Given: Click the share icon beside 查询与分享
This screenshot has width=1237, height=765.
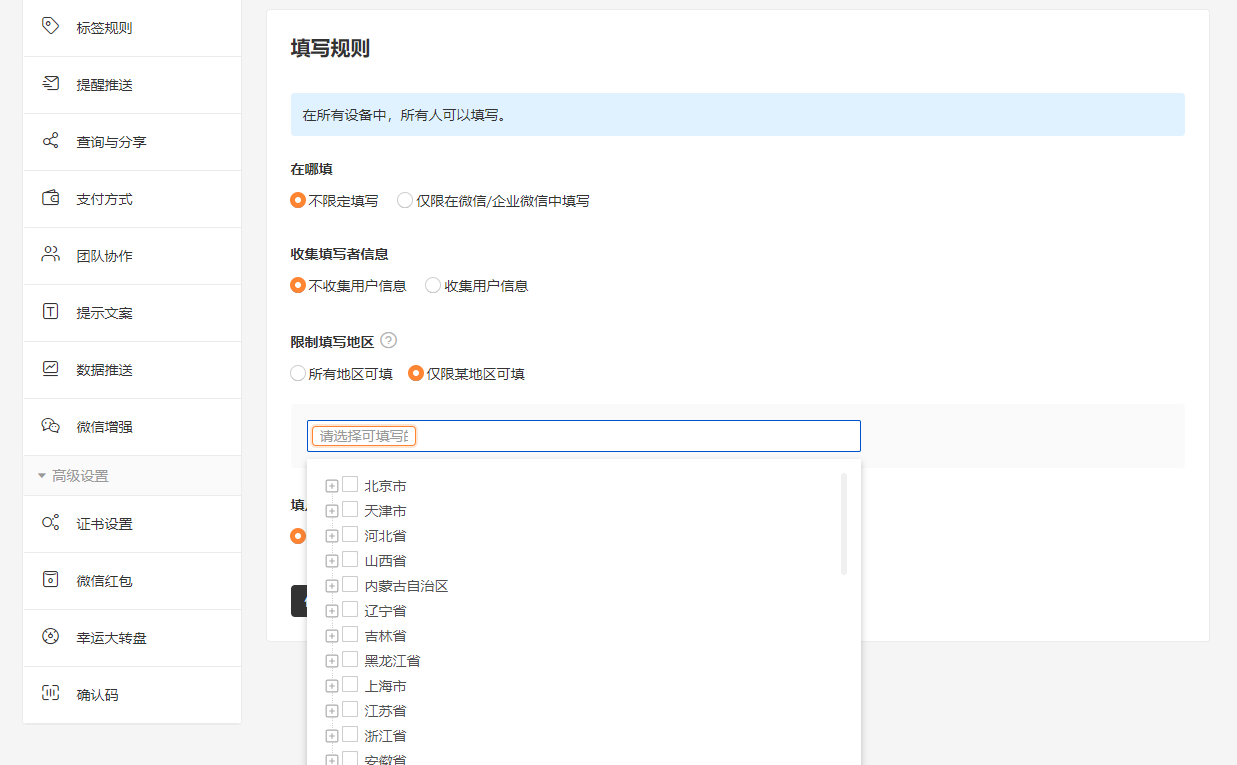Looking at the screenshot, I should pos(50,141).
